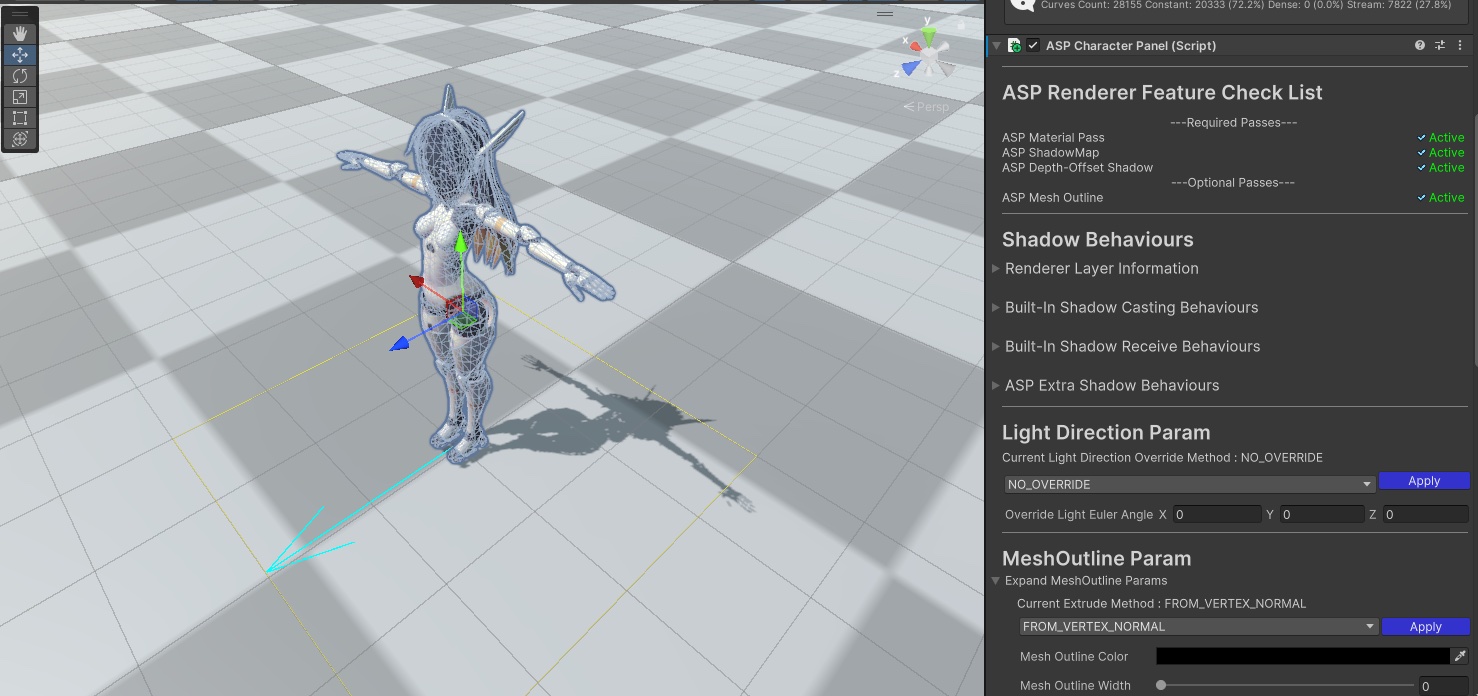Expand Renderer Layer Information section
This screenshot has width=1478, height=696.
pyautogui.click(x=1101, y=268)
